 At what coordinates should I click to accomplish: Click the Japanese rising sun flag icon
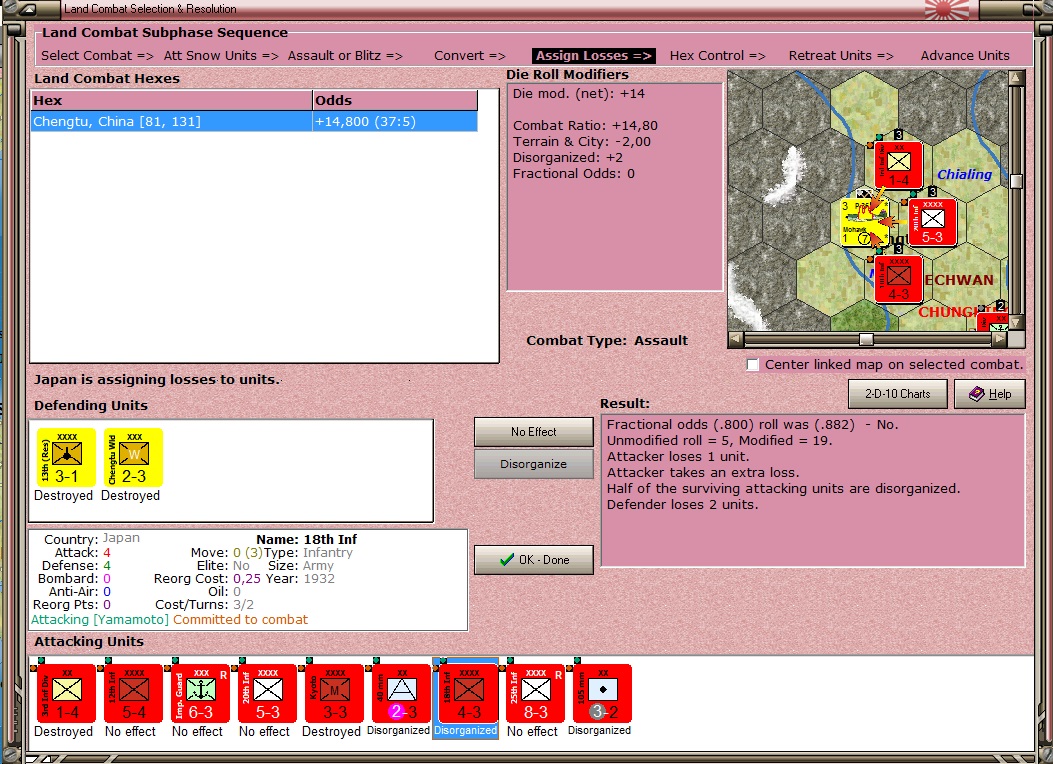pos(946,9)
